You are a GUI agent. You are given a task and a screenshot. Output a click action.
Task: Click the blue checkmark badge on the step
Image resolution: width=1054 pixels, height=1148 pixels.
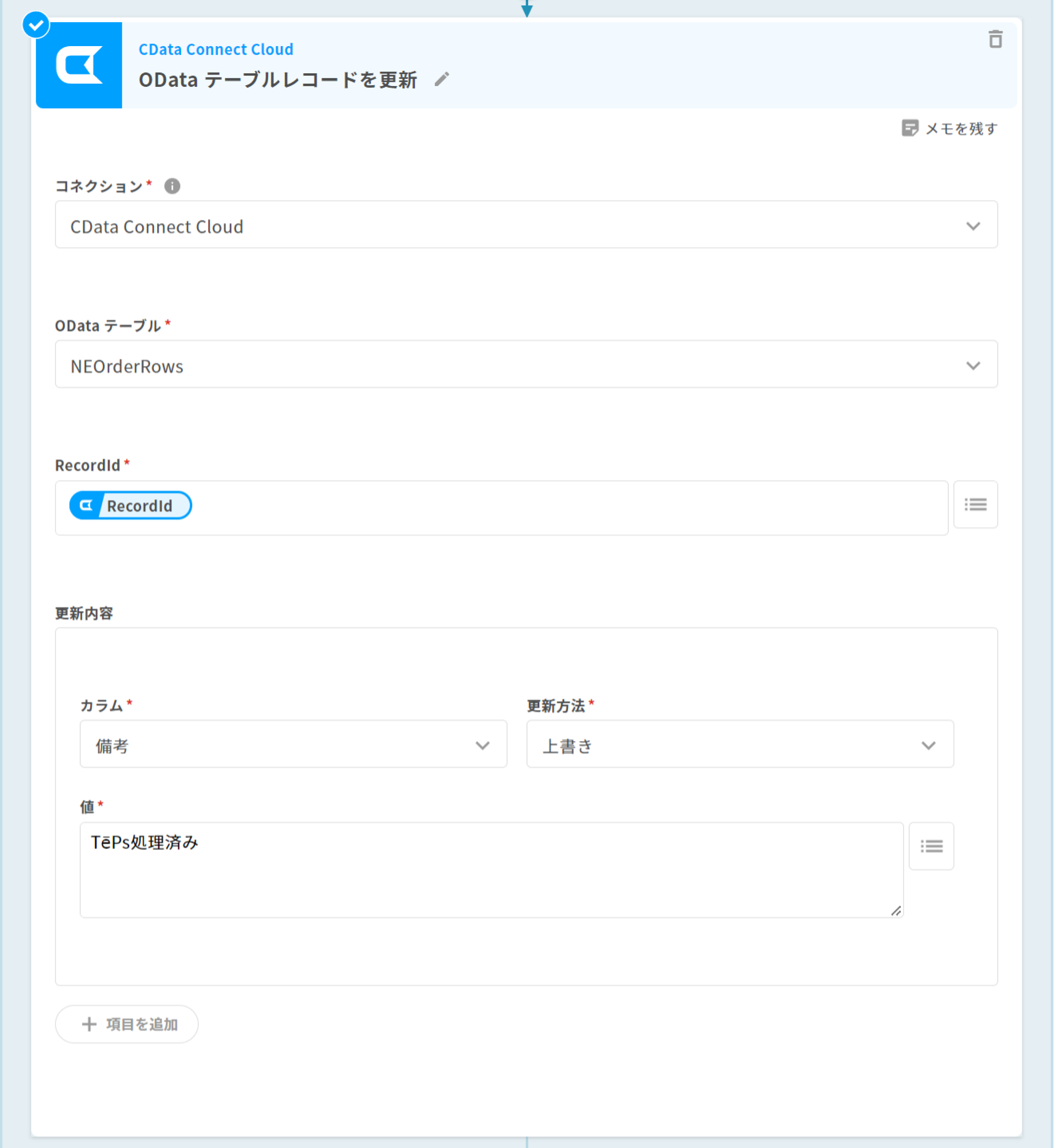pyautogui.click(x=35, y=25)
